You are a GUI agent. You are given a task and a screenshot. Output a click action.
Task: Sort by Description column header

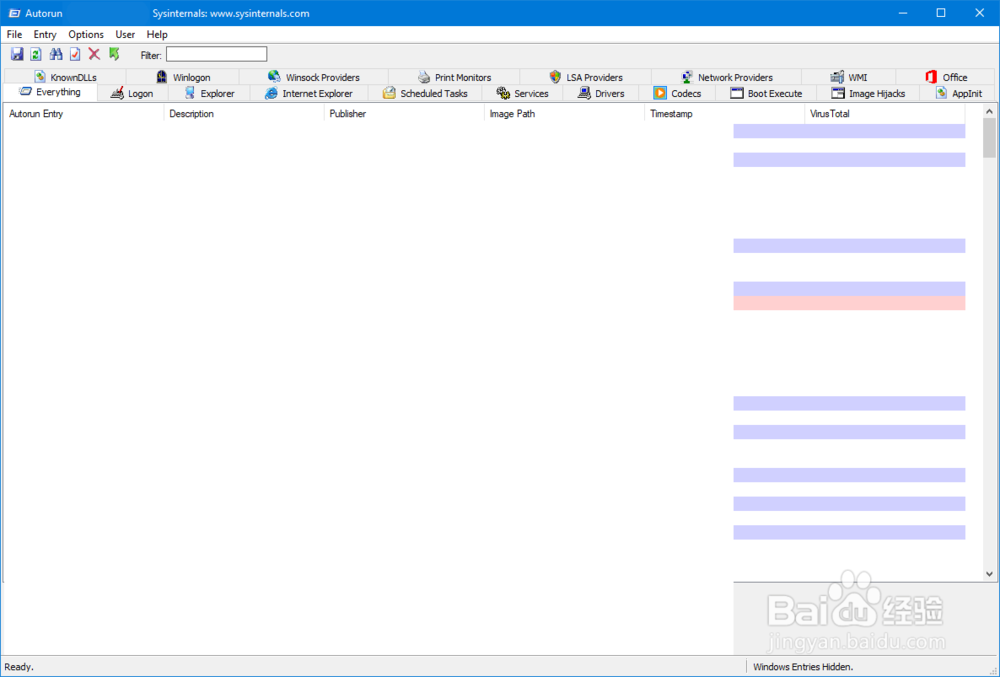click(x=244, y=113)
